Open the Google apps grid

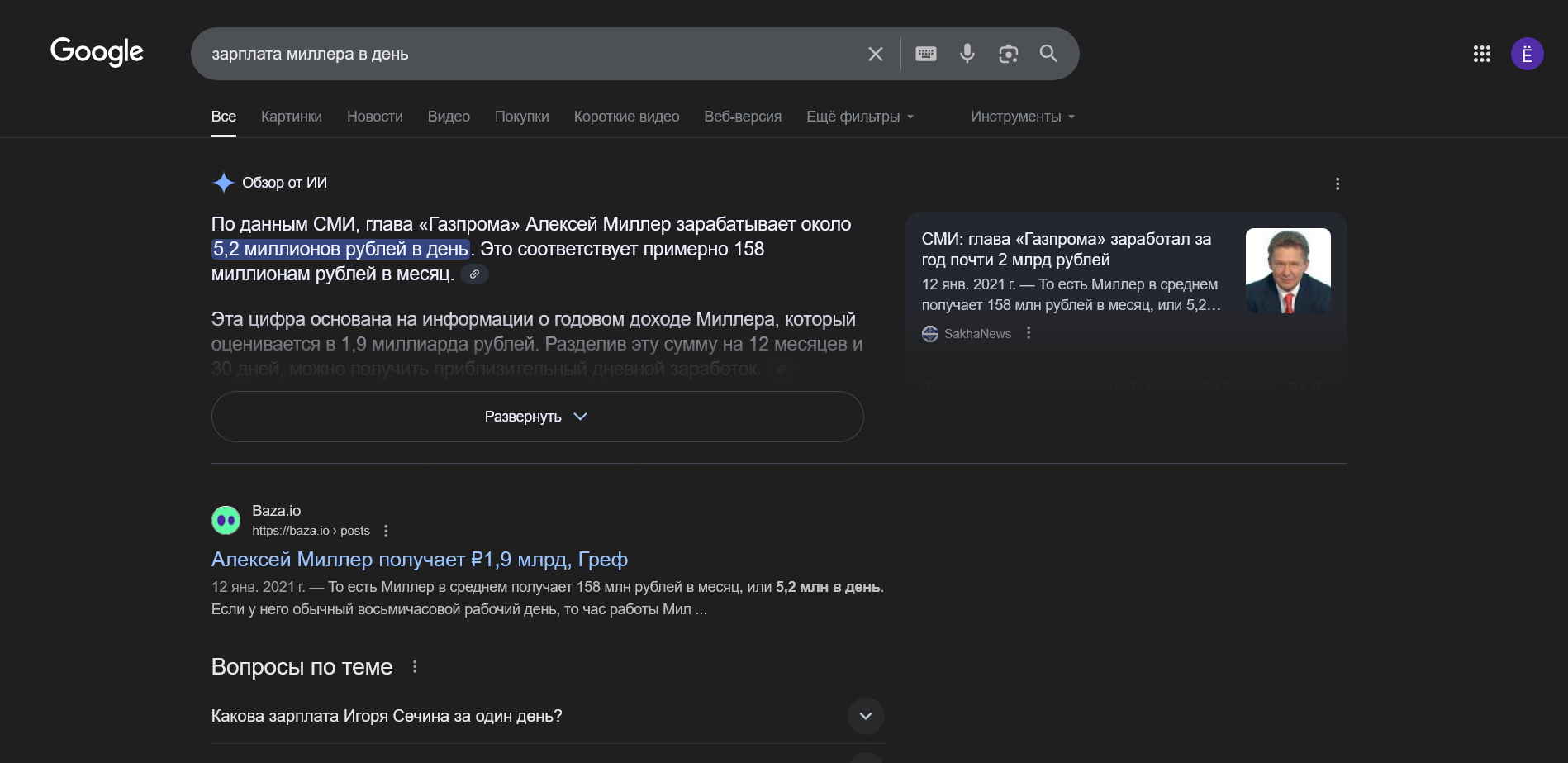pos(1482,54)
